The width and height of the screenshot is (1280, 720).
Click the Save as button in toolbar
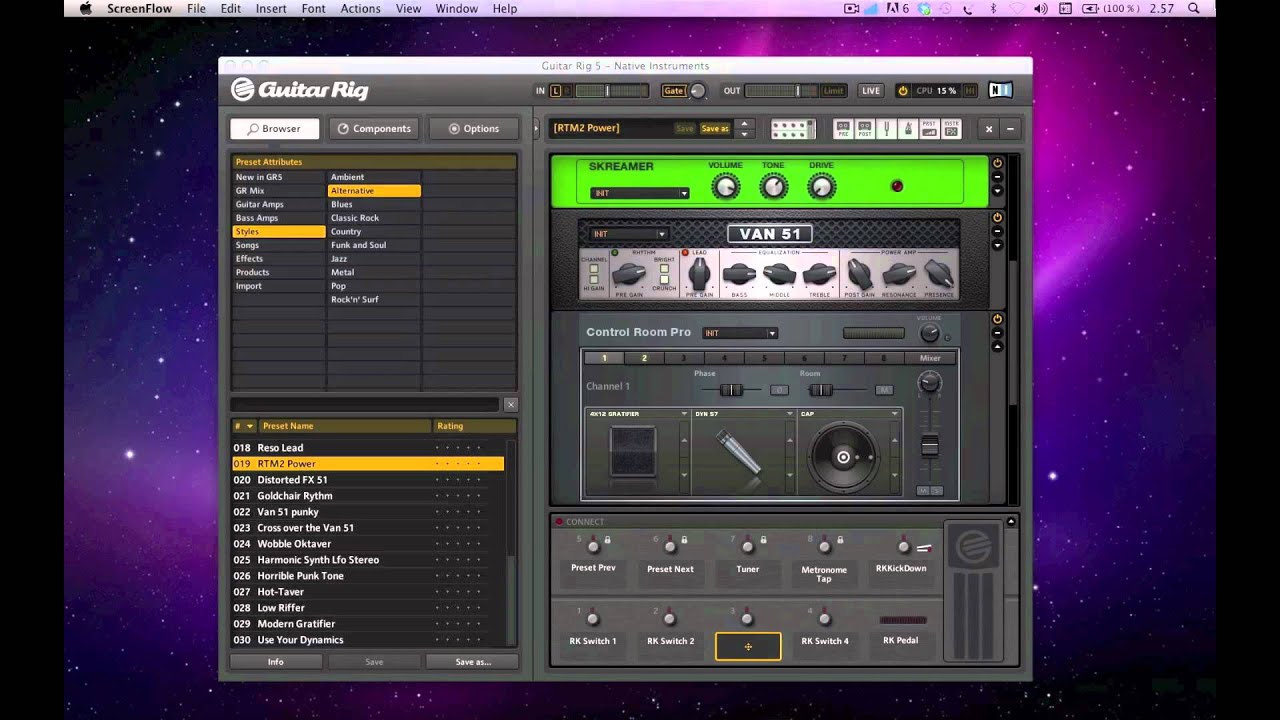[715, 129]
